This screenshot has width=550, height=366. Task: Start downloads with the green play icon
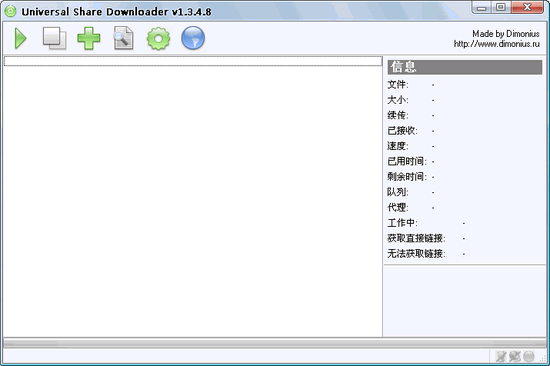pos(20,38)
